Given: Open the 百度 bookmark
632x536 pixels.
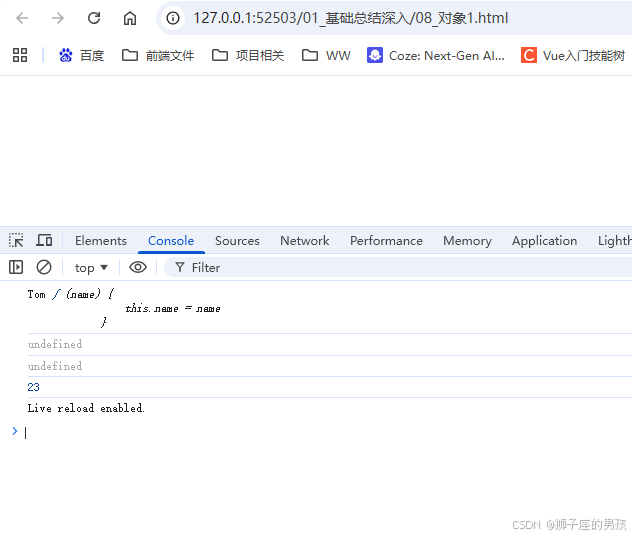Looking at the screenshot, I should point(81,55).
